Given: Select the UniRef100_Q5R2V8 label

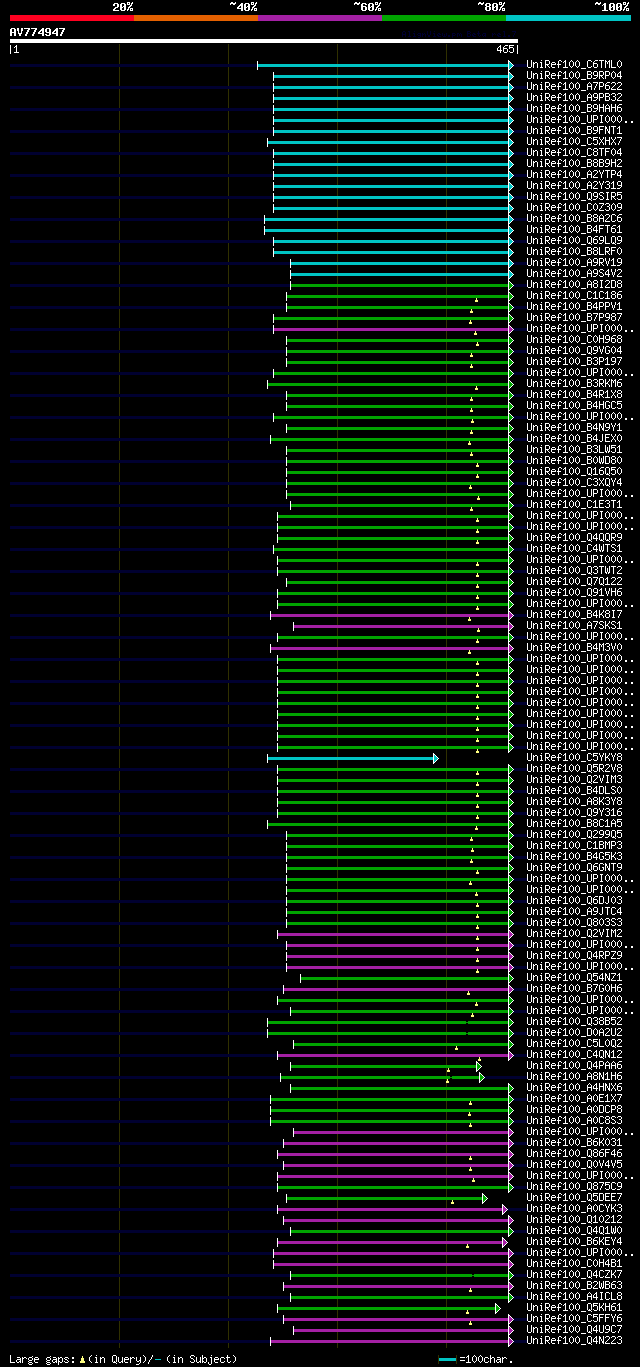Looking at the screenshot, I should pyautogui.click(x=574, y=769).
